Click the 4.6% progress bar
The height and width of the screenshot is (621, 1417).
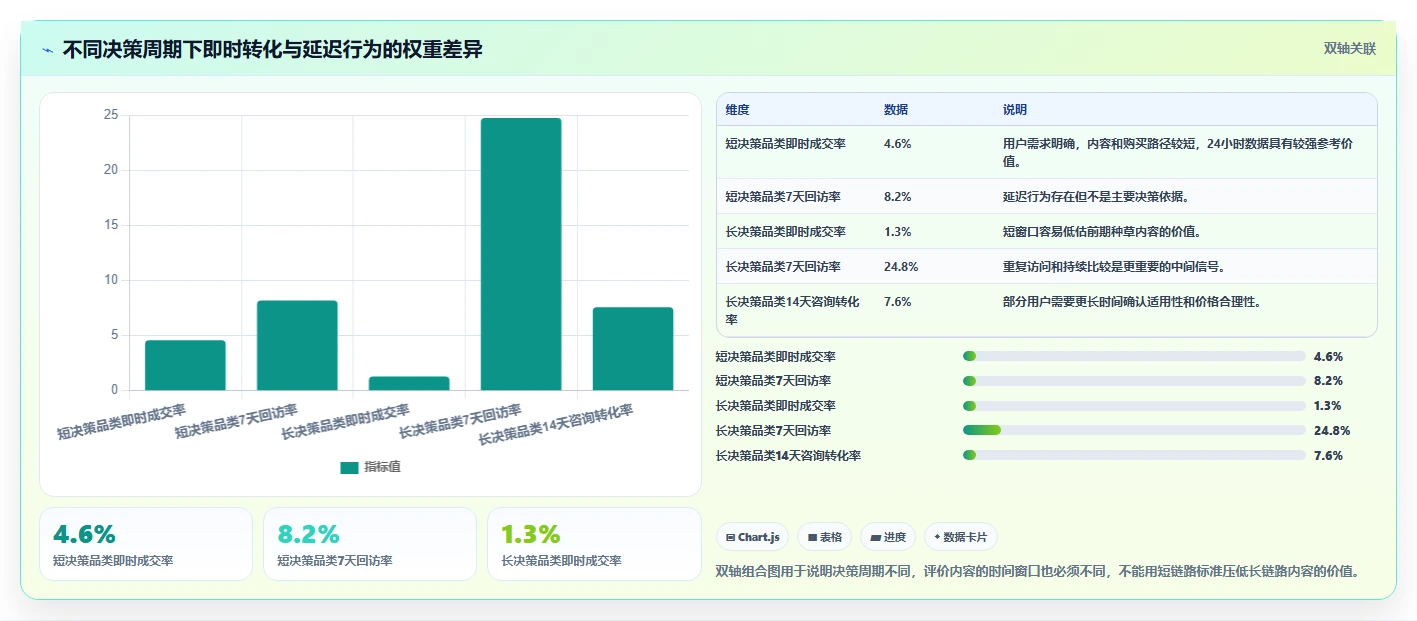(x=1134, y=356)
